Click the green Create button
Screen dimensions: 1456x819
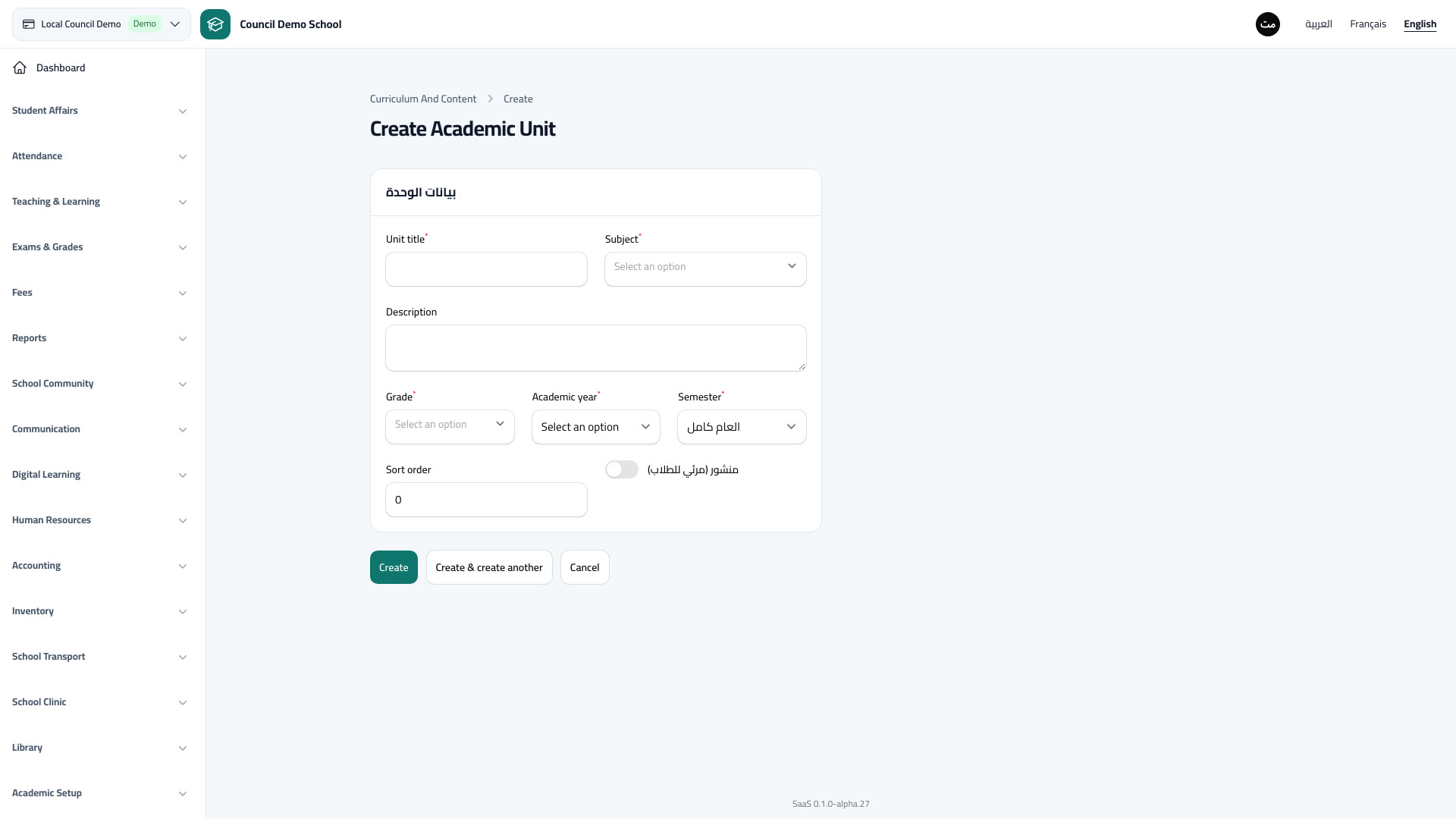(x=394, y=567)
